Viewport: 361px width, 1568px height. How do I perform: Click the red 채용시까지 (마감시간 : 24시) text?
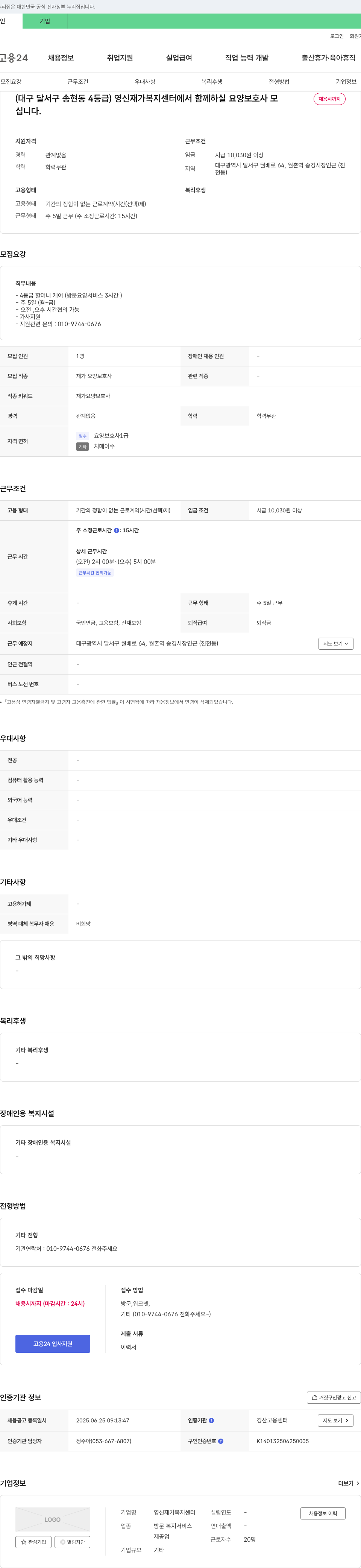[x=50, y=1303]
